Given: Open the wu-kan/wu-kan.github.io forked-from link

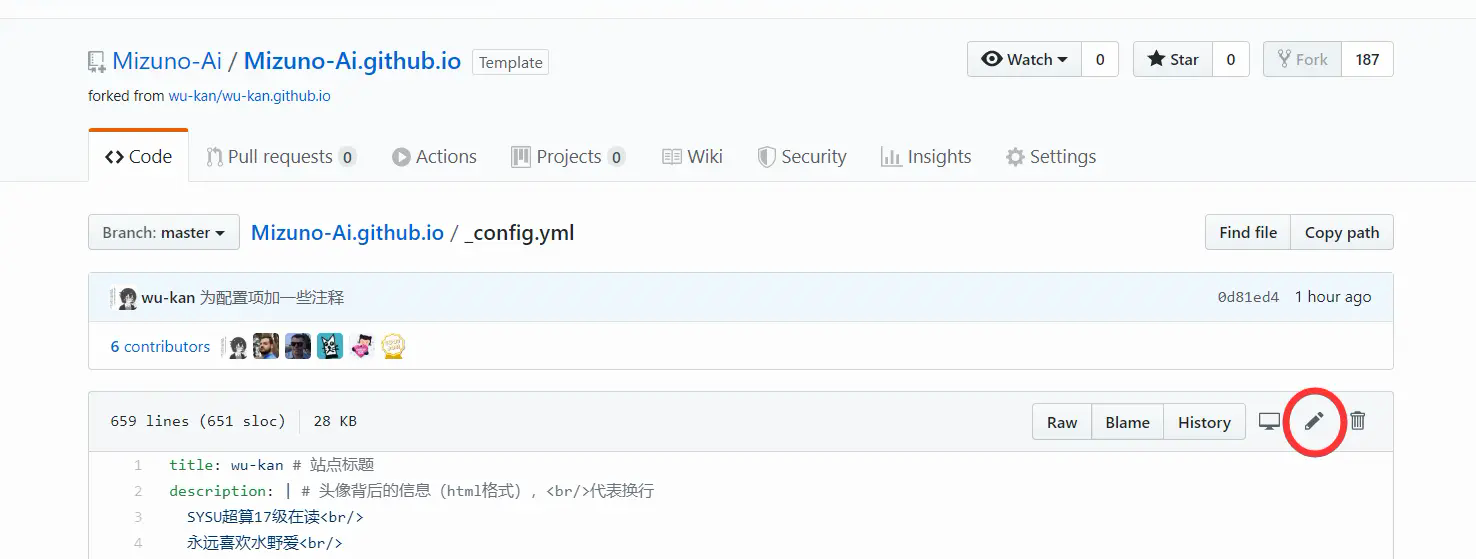Looking at the screenshot, I should pos(249,96).
